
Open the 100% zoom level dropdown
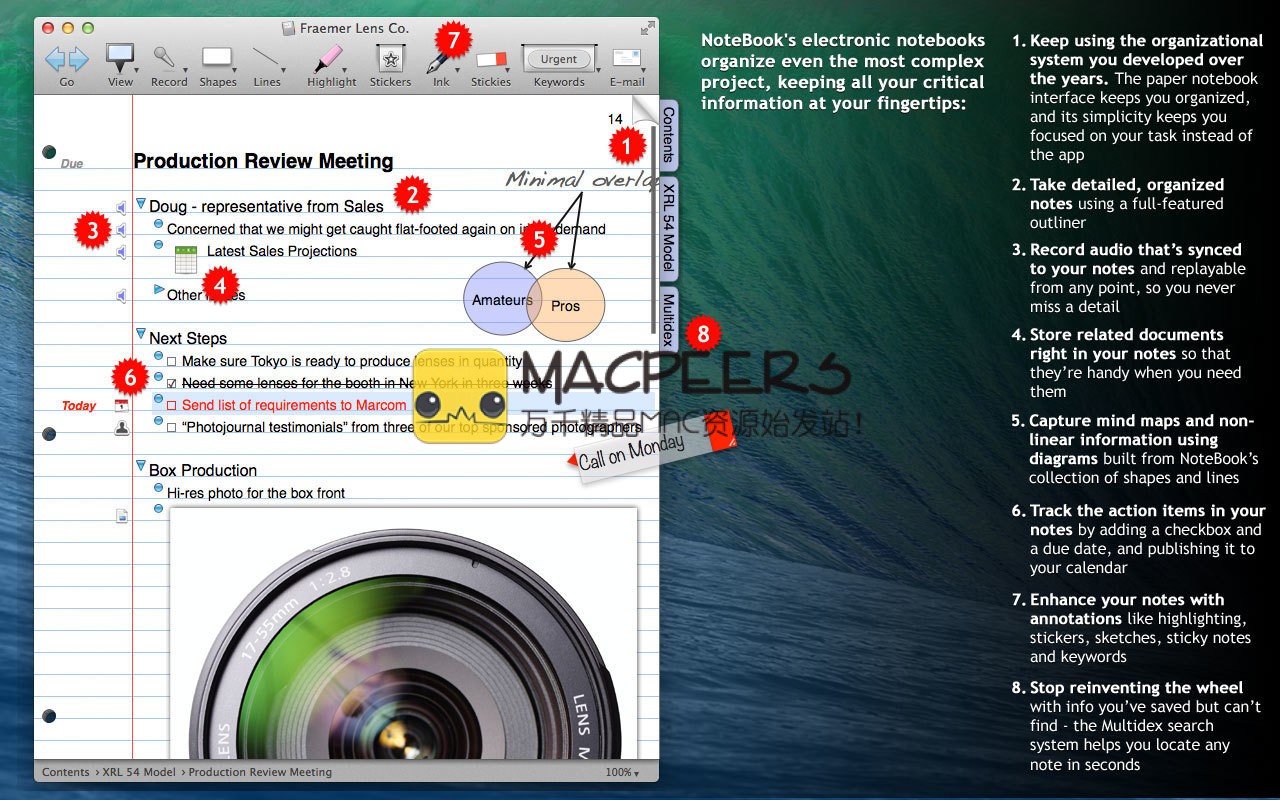point(623,772)
